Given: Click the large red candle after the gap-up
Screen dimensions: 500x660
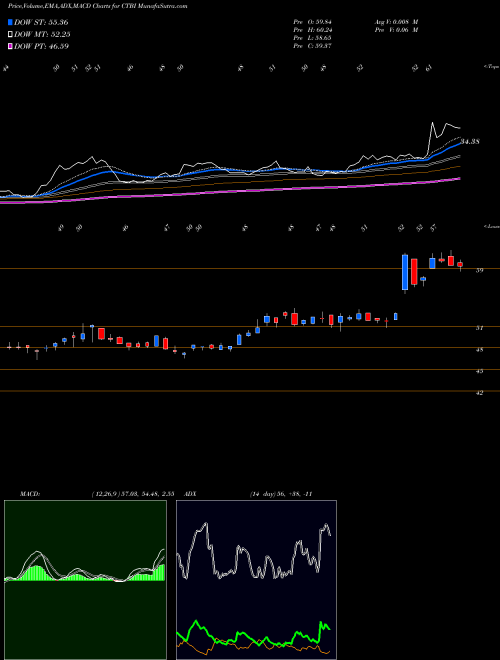Looking at the screenshot, I should [x=414, y=271].
